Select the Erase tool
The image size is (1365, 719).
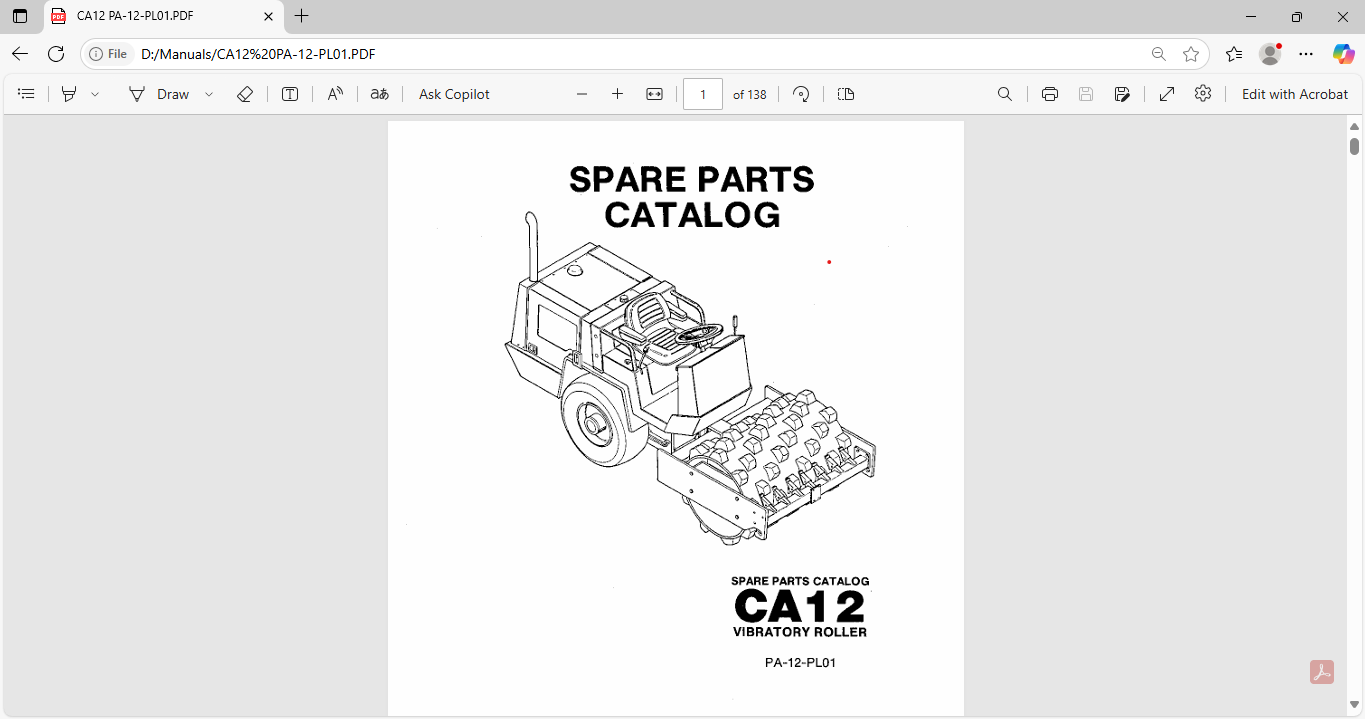245,94
